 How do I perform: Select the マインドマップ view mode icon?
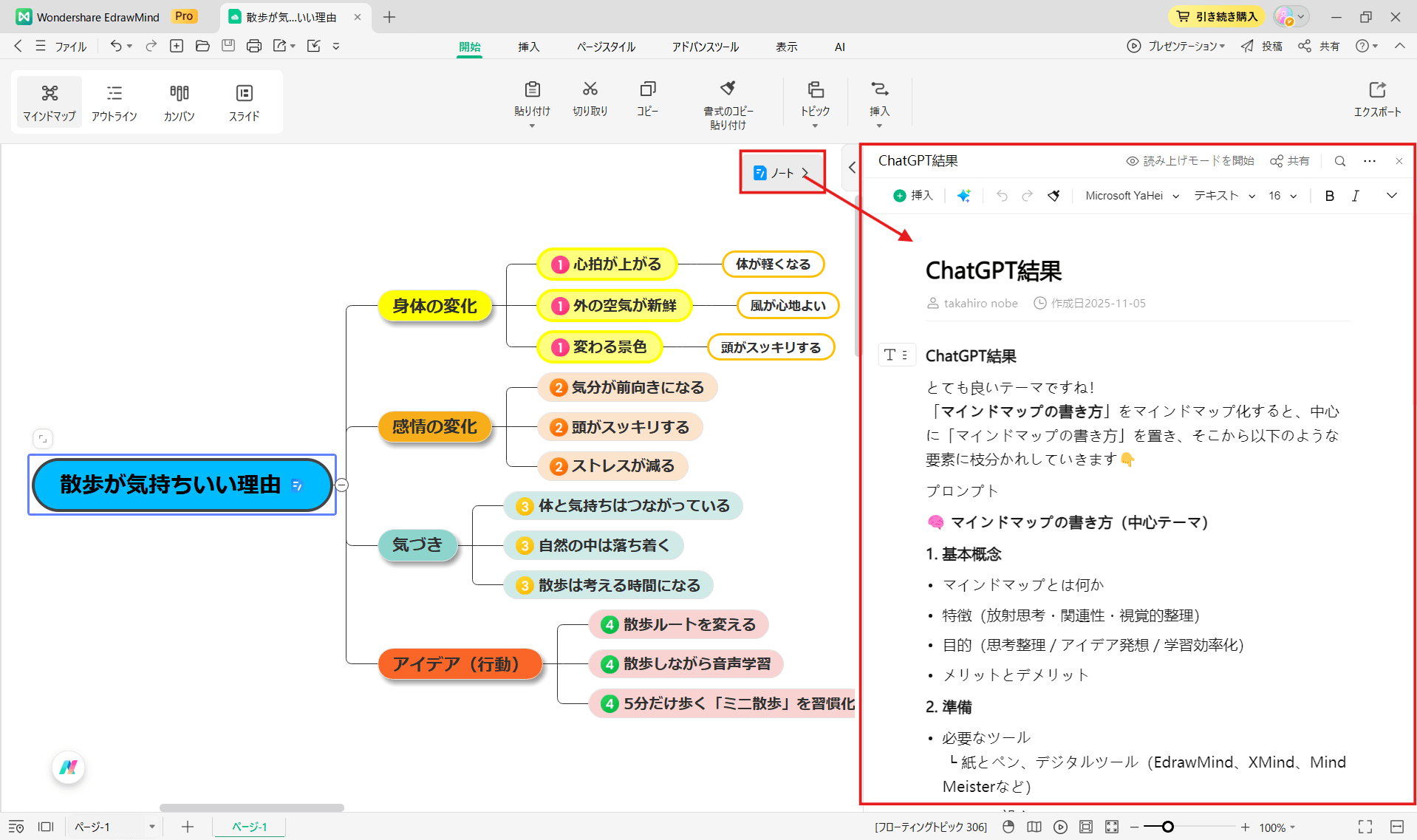(x=48, y=101)
